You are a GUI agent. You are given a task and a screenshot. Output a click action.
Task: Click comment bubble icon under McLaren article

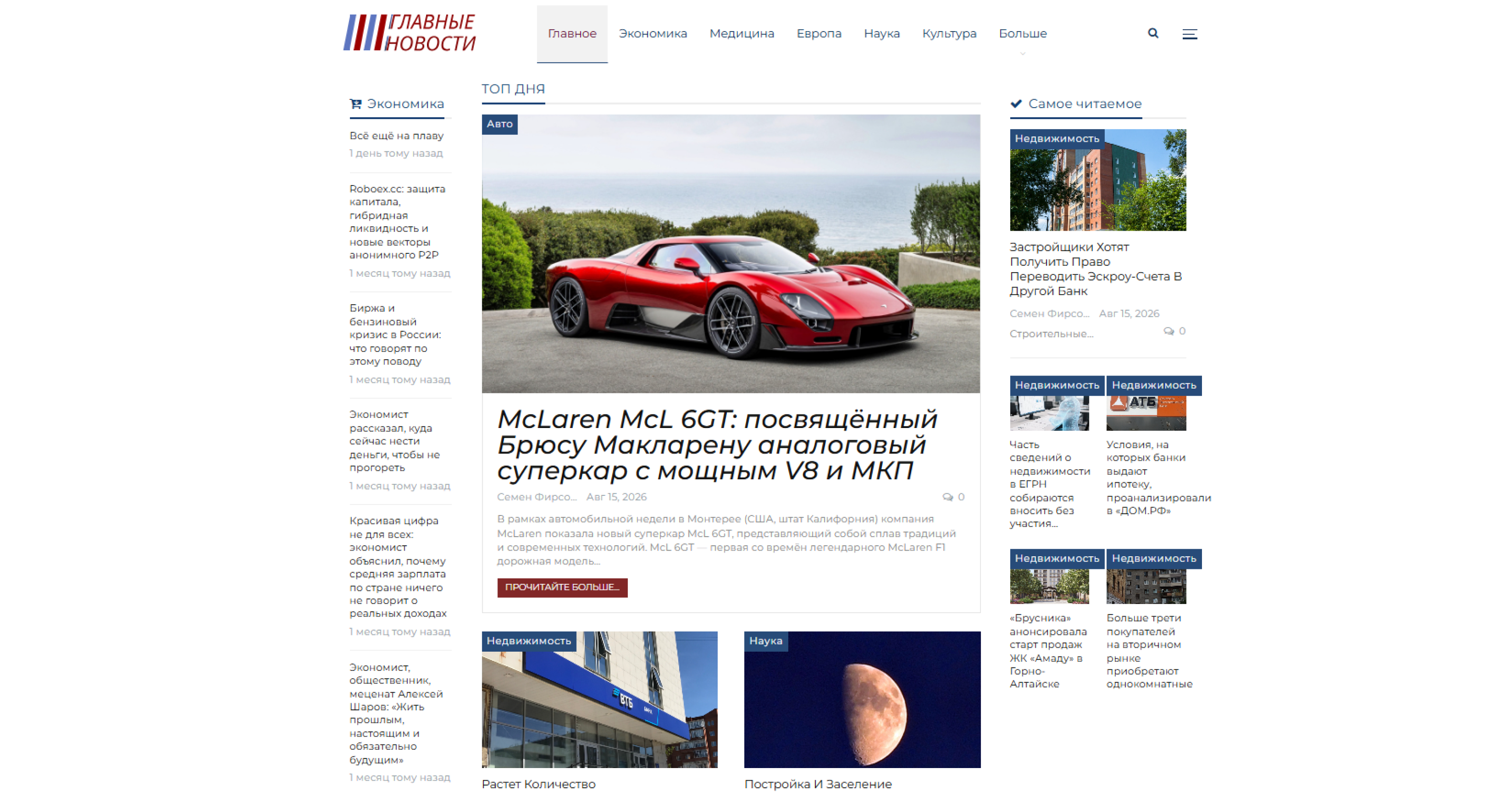(947, 497)
